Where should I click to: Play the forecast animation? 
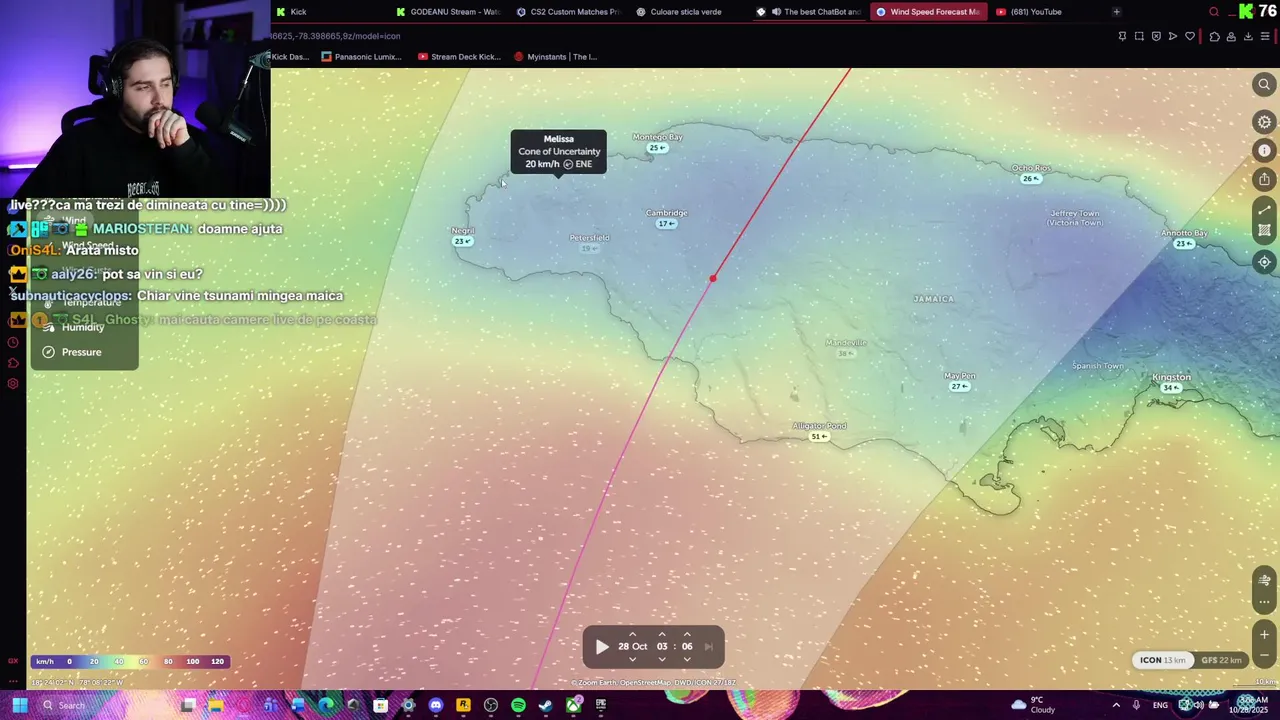(602, 647)
